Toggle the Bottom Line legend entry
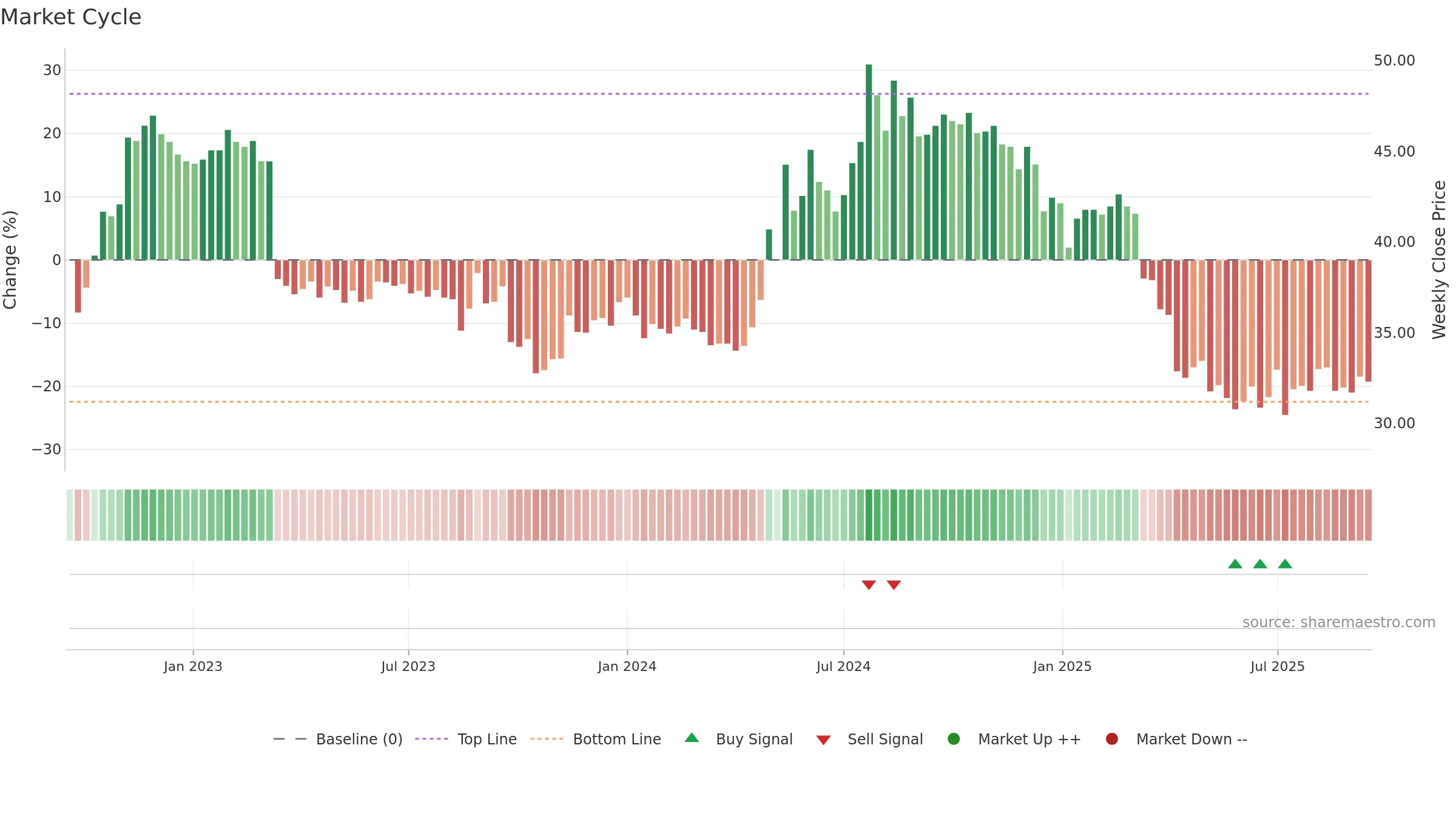Screen dimensions: 1456x819 tap(596, 739)
